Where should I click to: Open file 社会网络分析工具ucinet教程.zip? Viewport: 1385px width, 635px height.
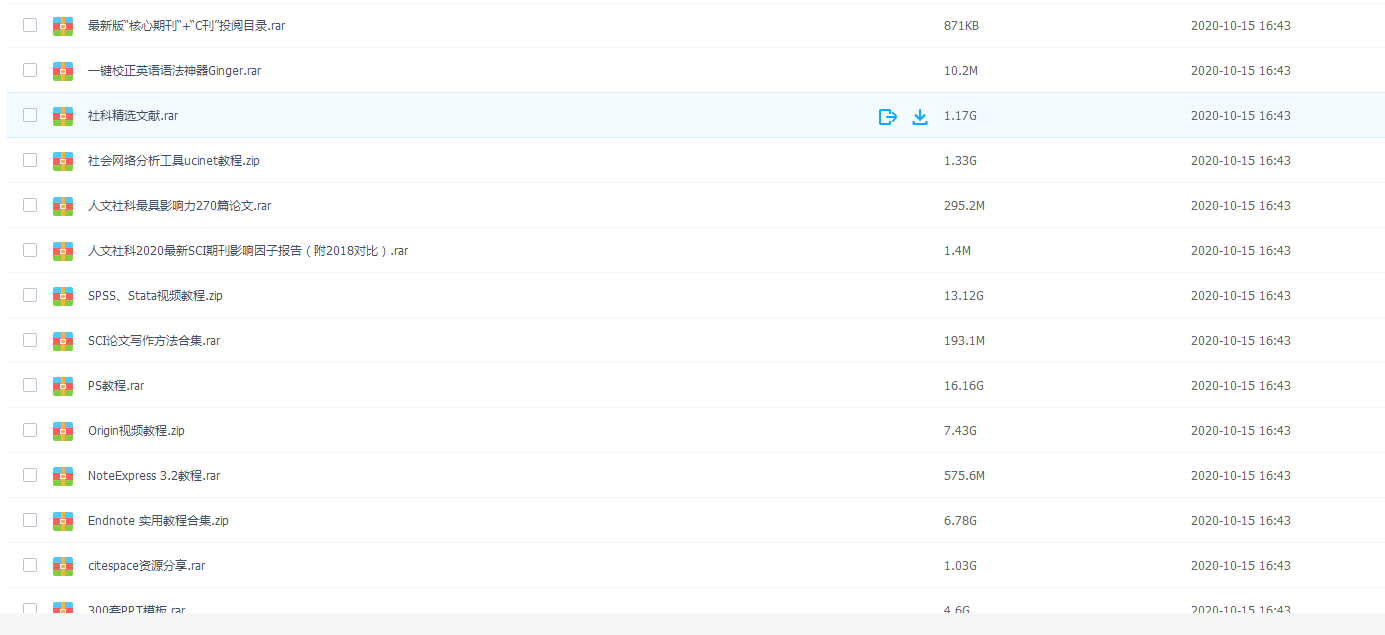coord(174,161)
